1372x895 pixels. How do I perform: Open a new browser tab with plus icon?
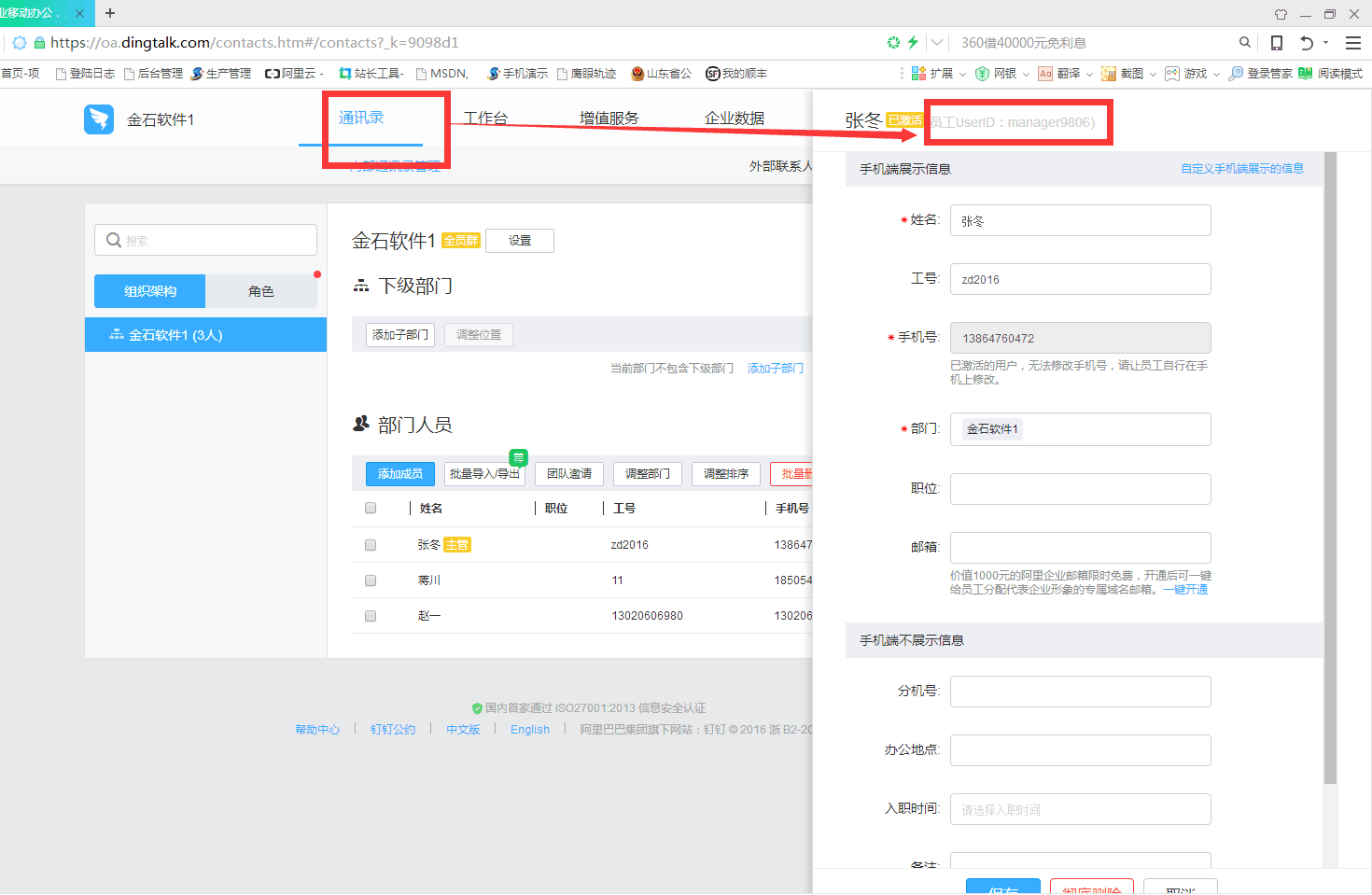(110, 13)
